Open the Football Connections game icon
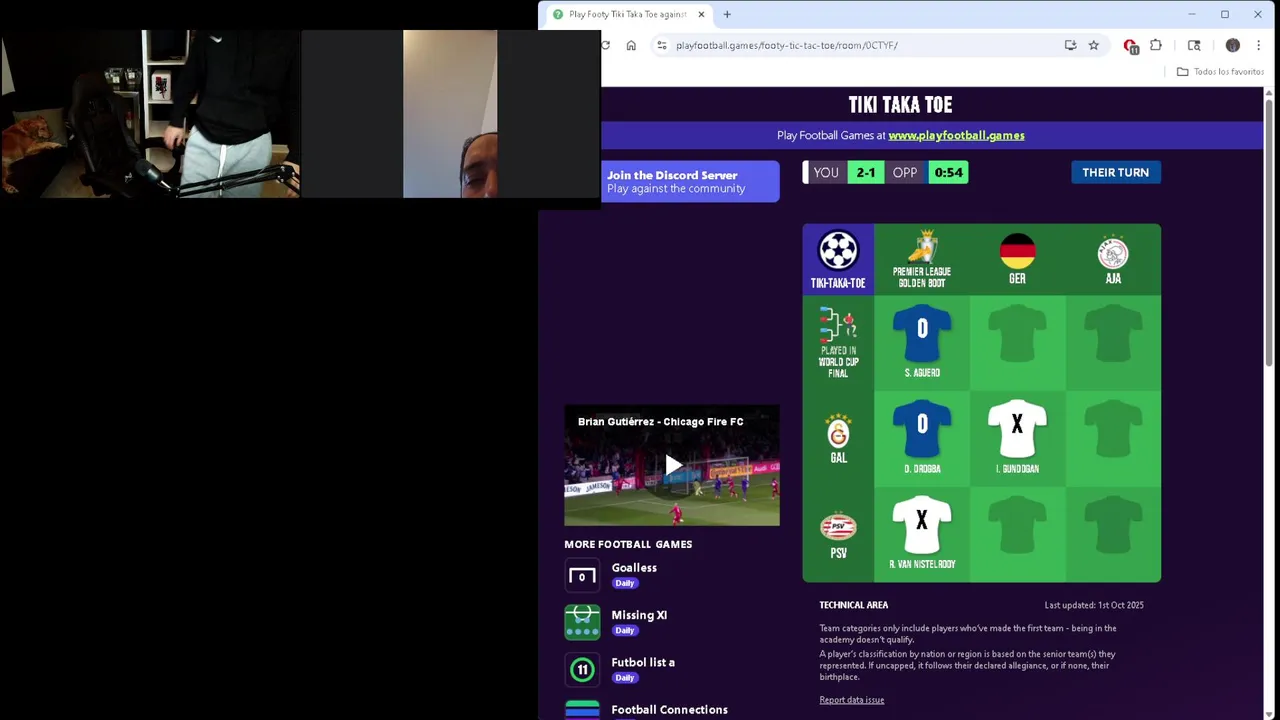This screenshot has height=720, width=1280. [x=582, y=710]
